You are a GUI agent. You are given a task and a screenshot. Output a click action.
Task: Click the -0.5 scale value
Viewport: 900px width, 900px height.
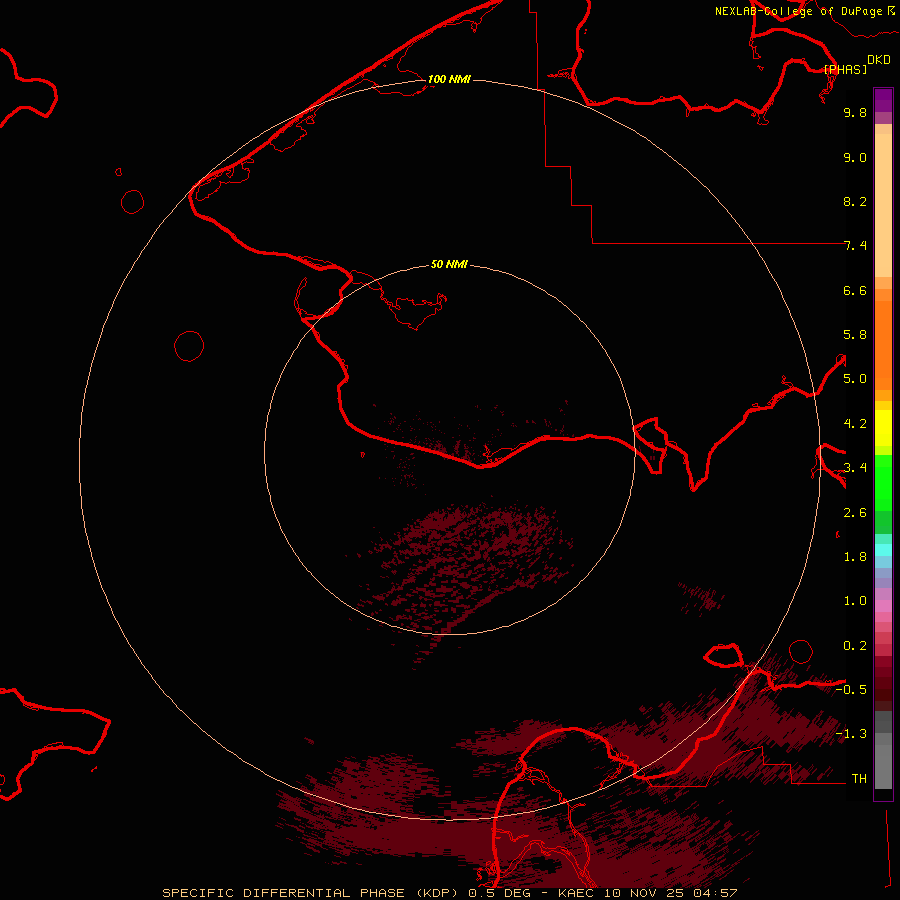pos(851,690)
